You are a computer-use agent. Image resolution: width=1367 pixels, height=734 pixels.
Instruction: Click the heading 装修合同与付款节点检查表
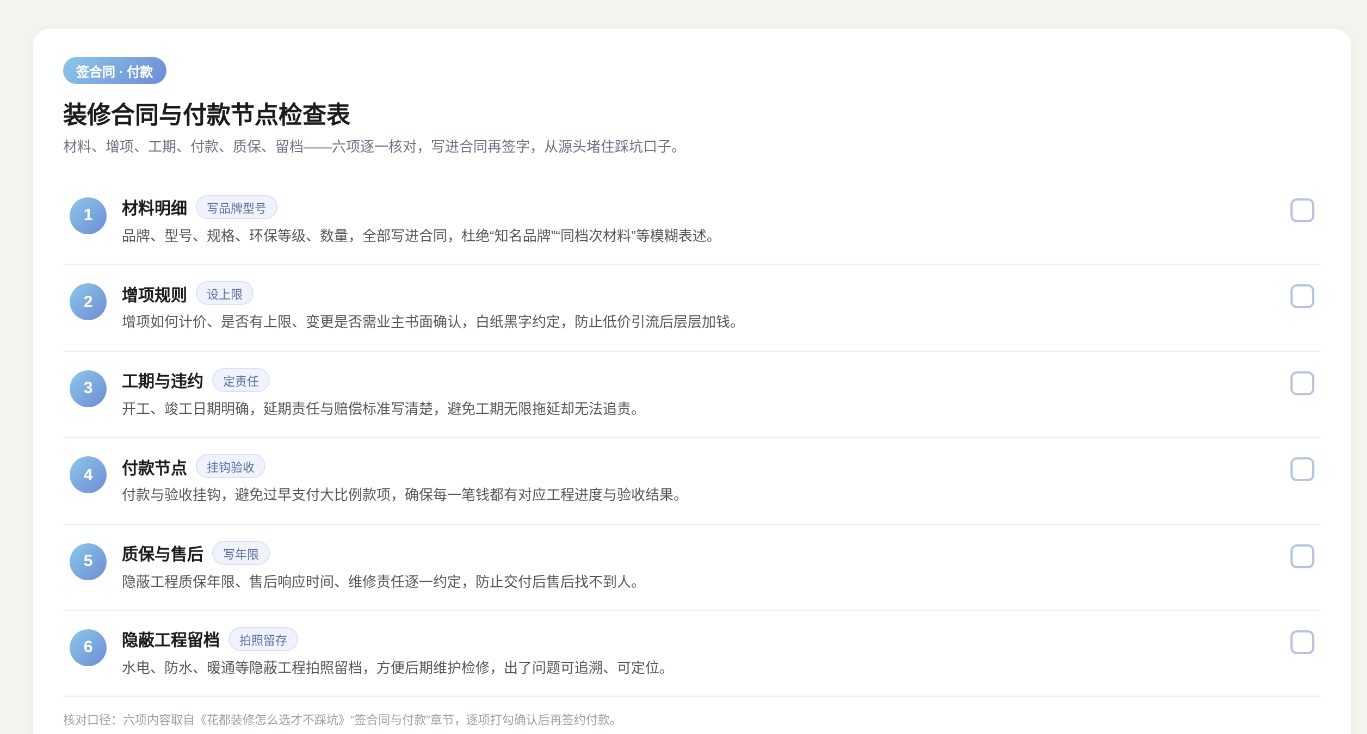coord(207,115)
